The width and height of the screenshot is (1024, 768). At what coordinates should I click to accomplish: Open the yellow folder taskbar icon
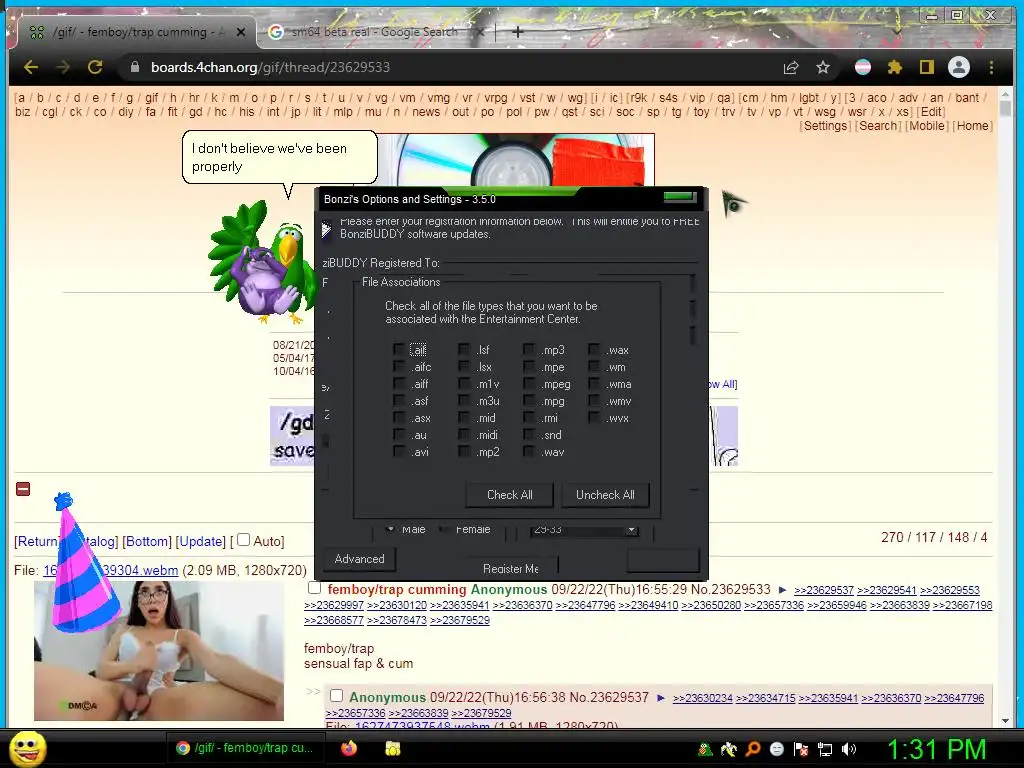point(392,748)
